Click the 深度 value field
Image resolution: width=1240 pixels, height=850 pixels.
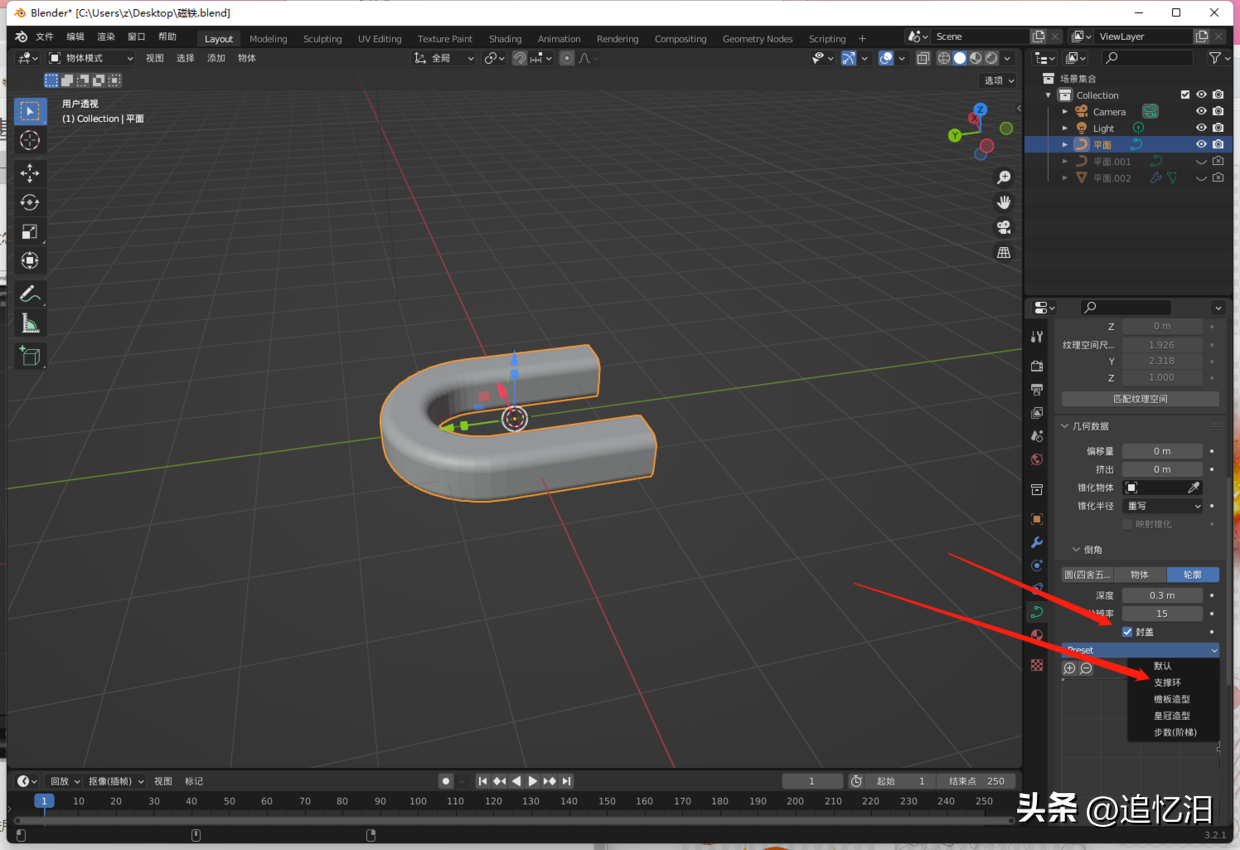pyautogui.click(x=1161, y=594)
